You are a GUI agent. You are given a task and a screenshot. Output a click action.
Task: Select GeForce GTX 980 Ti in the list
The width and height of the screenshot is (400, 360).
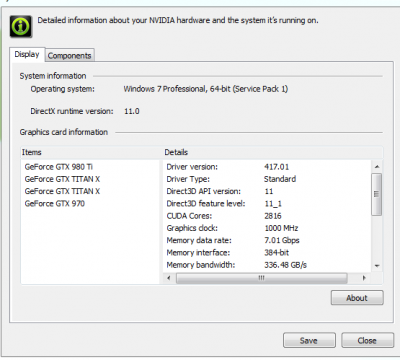[x=59, y=167]
